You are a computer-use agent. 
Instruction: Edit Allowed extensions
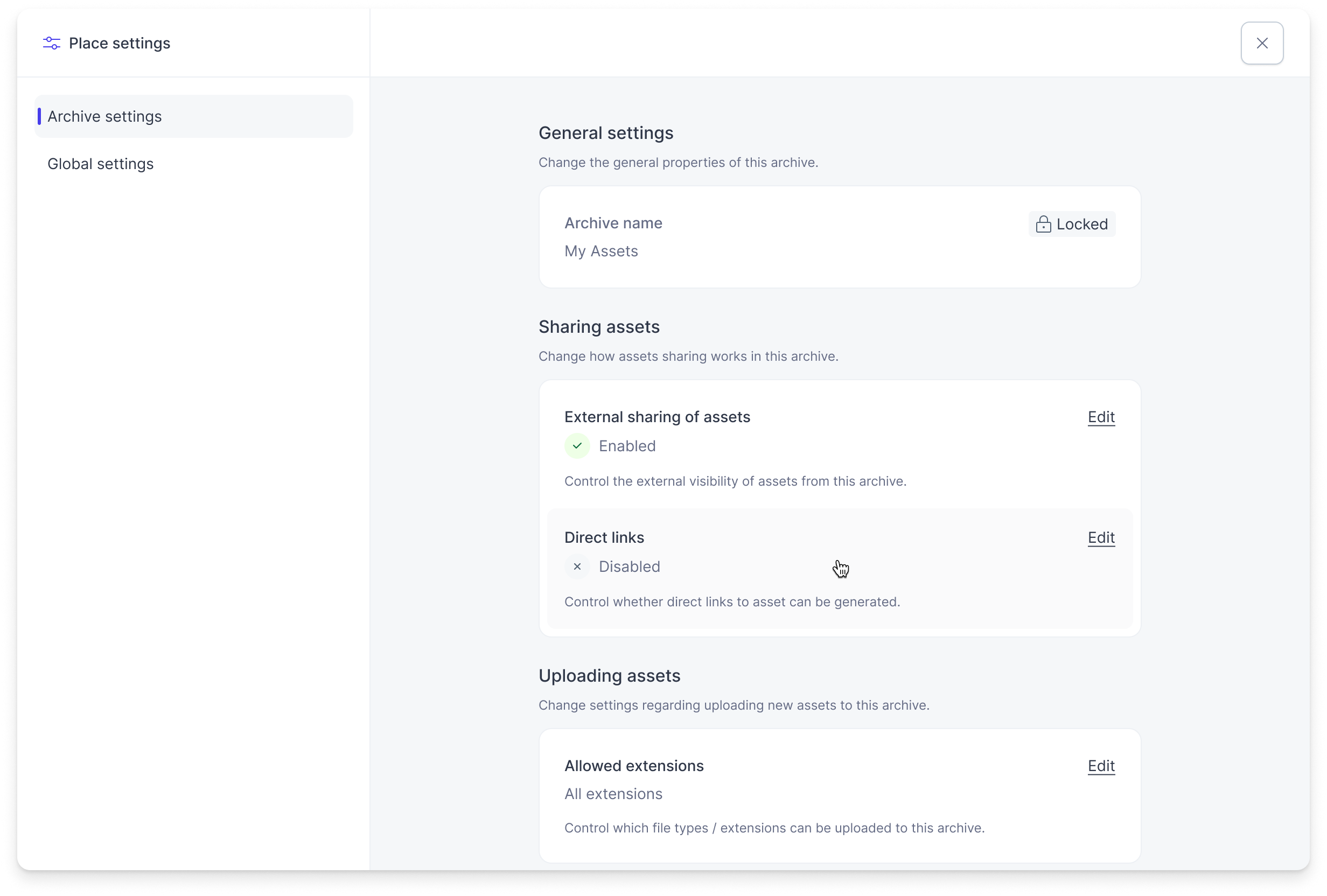tap(1101, 766)
